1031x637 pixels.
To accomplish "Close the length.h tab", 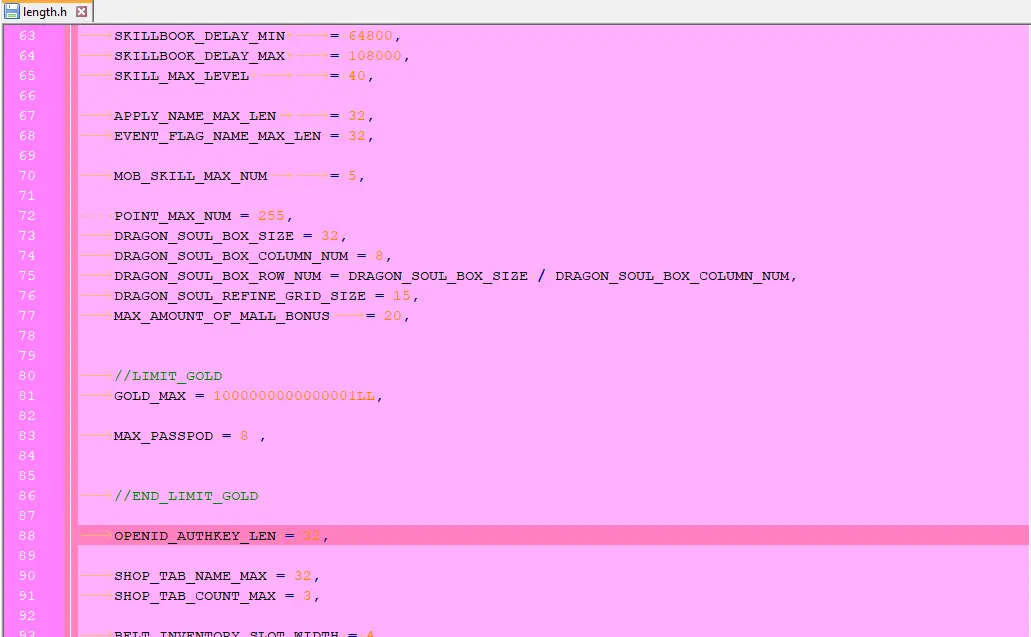I will (x=82, y=12).
